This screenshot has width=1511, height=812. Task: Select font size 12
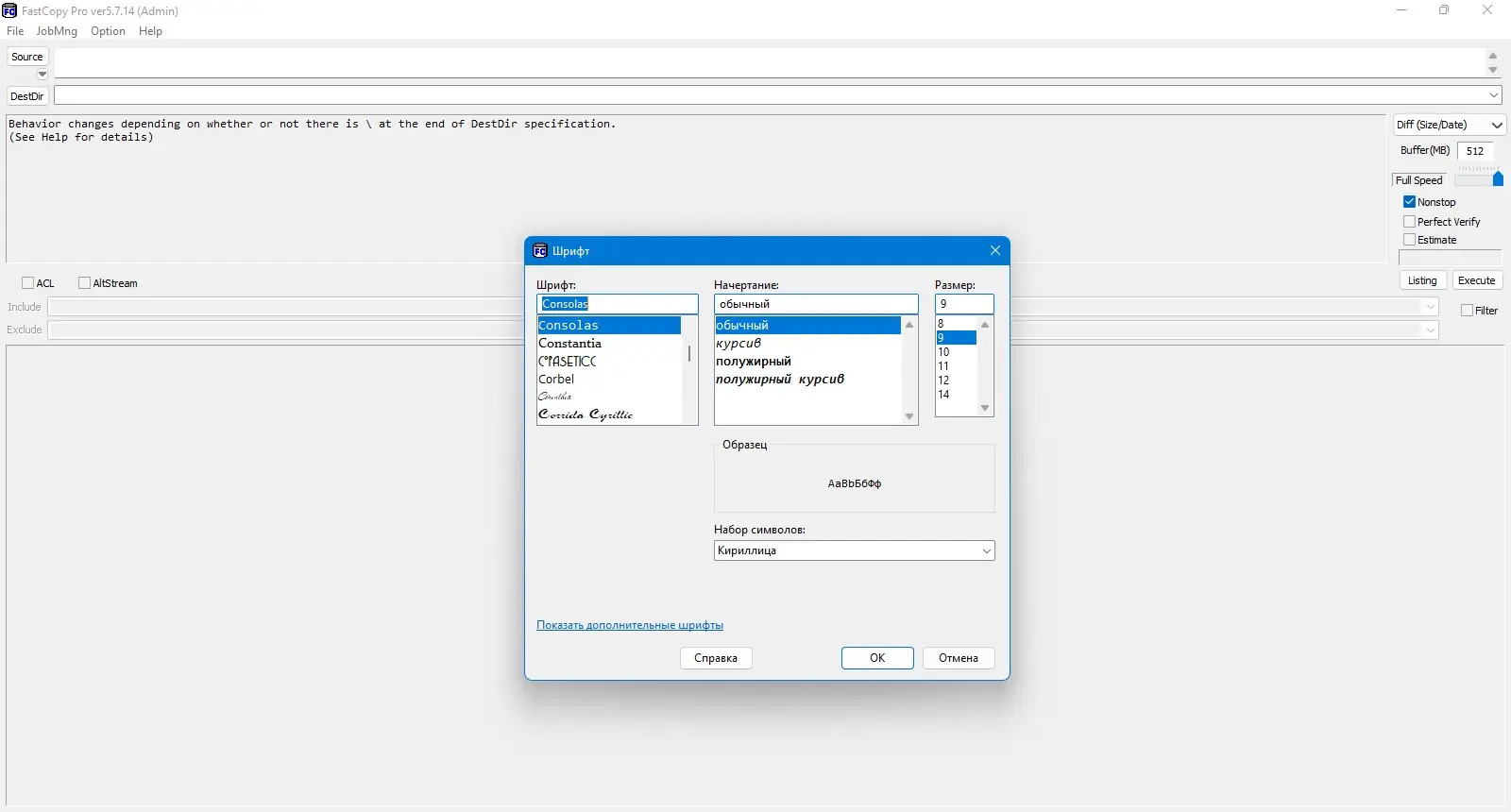coord(956,381)
